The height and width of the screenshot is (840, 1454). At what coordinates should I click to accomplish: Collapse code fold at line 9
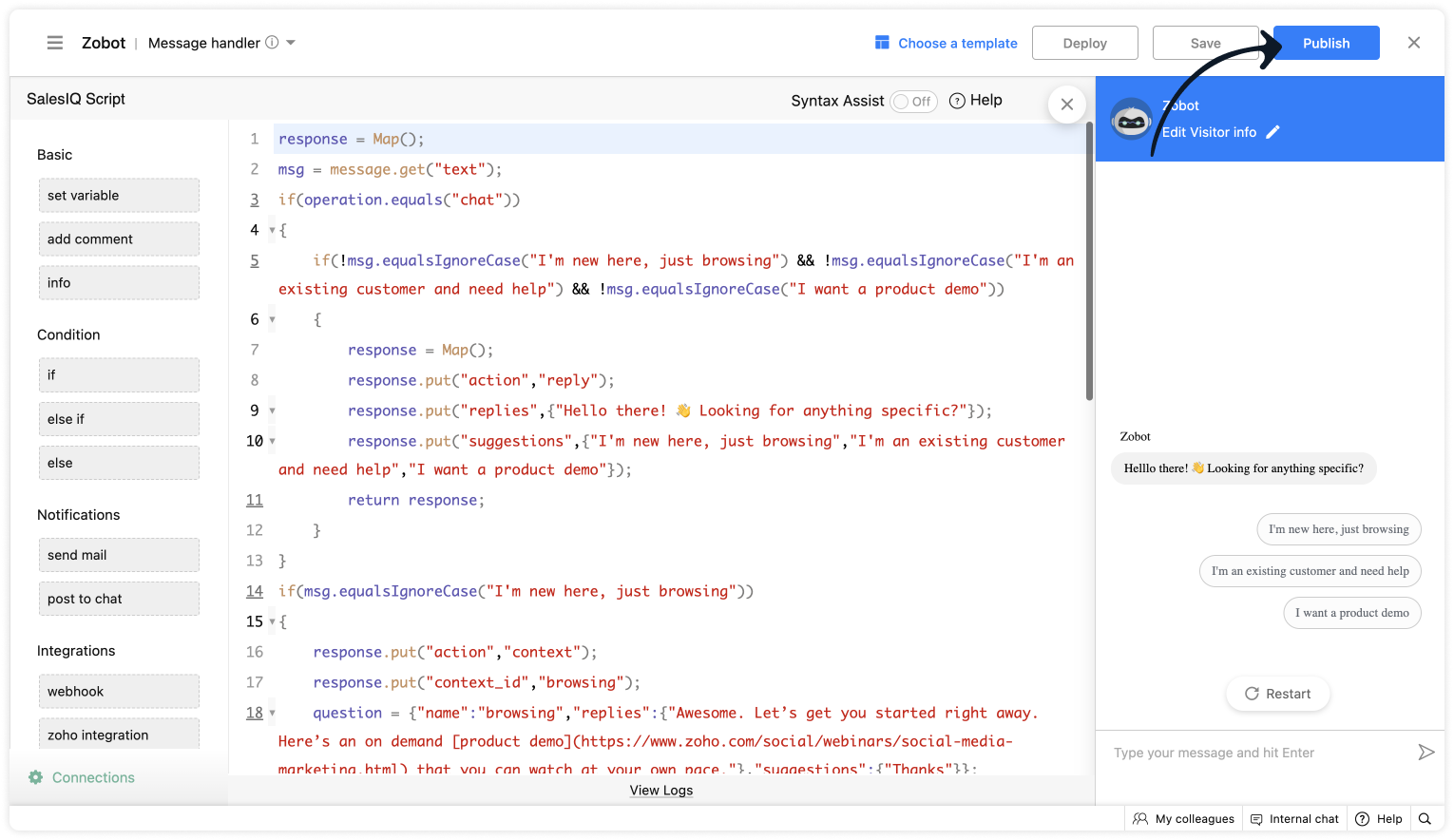click(272, 410)
